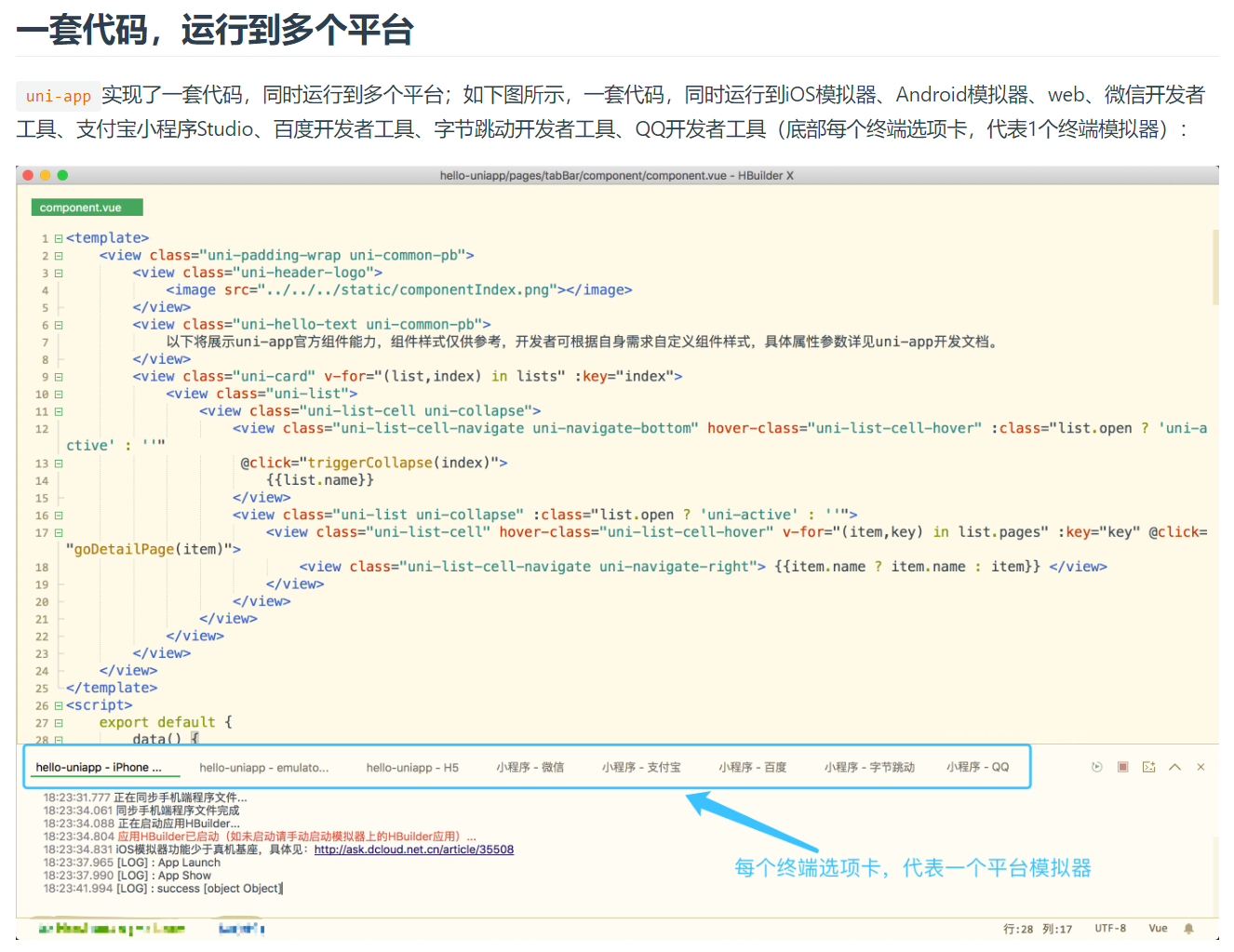Image resolution: width=1234 pixels, height=952 pixels.
Task: Click the image src line in code
Action: tap(399, 290)
